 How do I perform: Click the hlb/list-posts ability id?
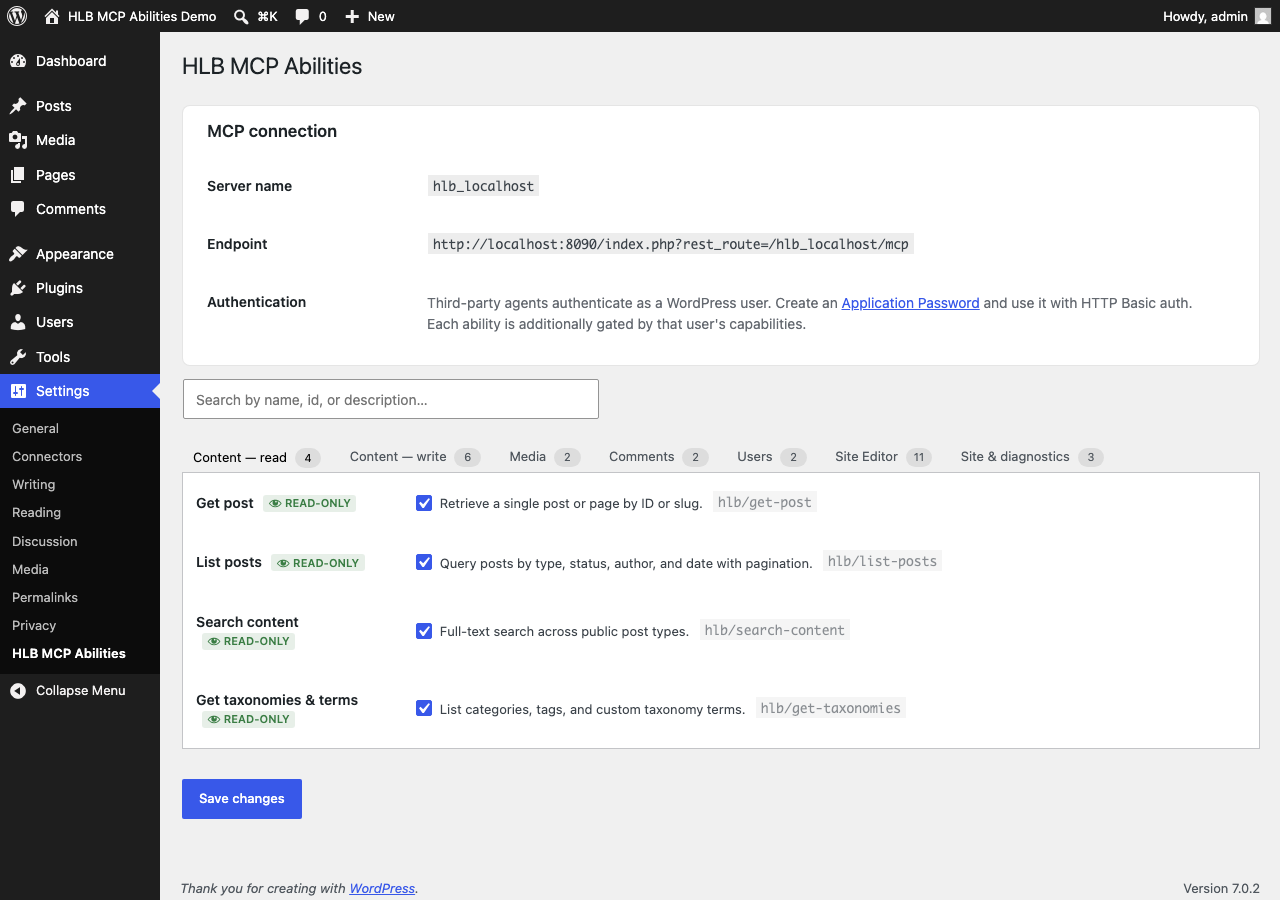(x=882, y=561)
